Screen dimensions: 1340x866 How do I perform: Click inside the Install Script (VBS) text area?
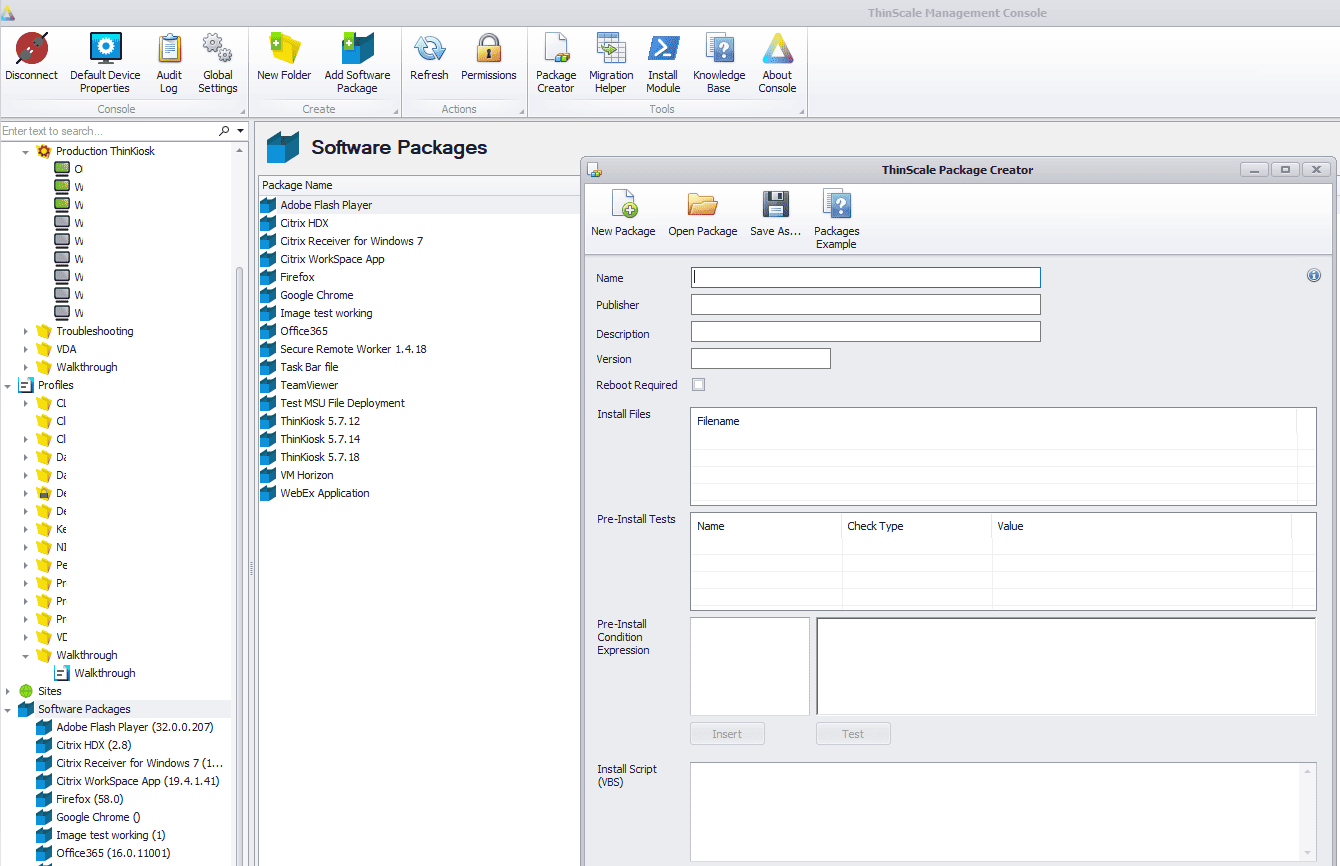coord(995,812)
